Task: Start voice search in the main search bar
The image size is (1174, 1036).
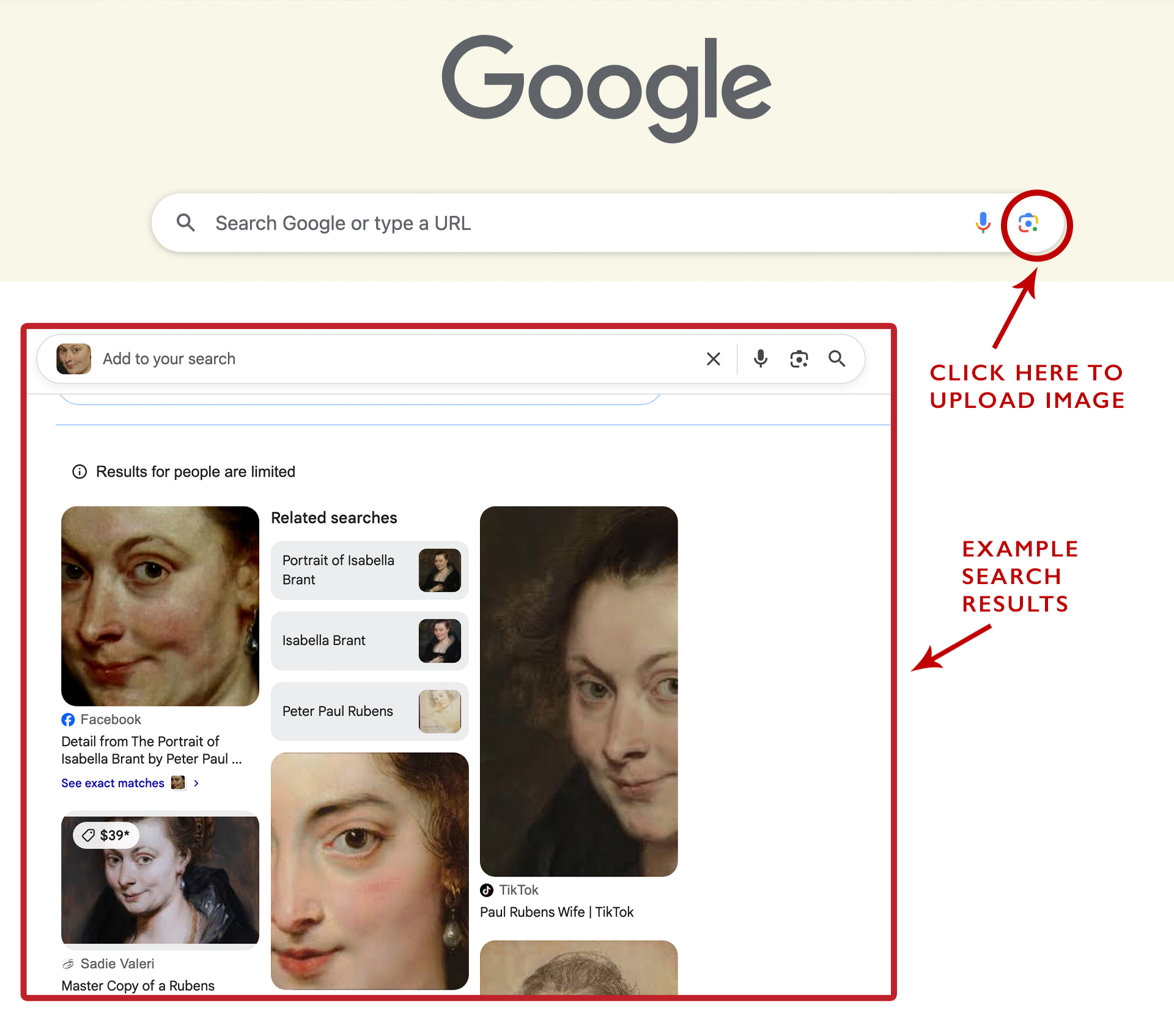Action: [982, 223]
